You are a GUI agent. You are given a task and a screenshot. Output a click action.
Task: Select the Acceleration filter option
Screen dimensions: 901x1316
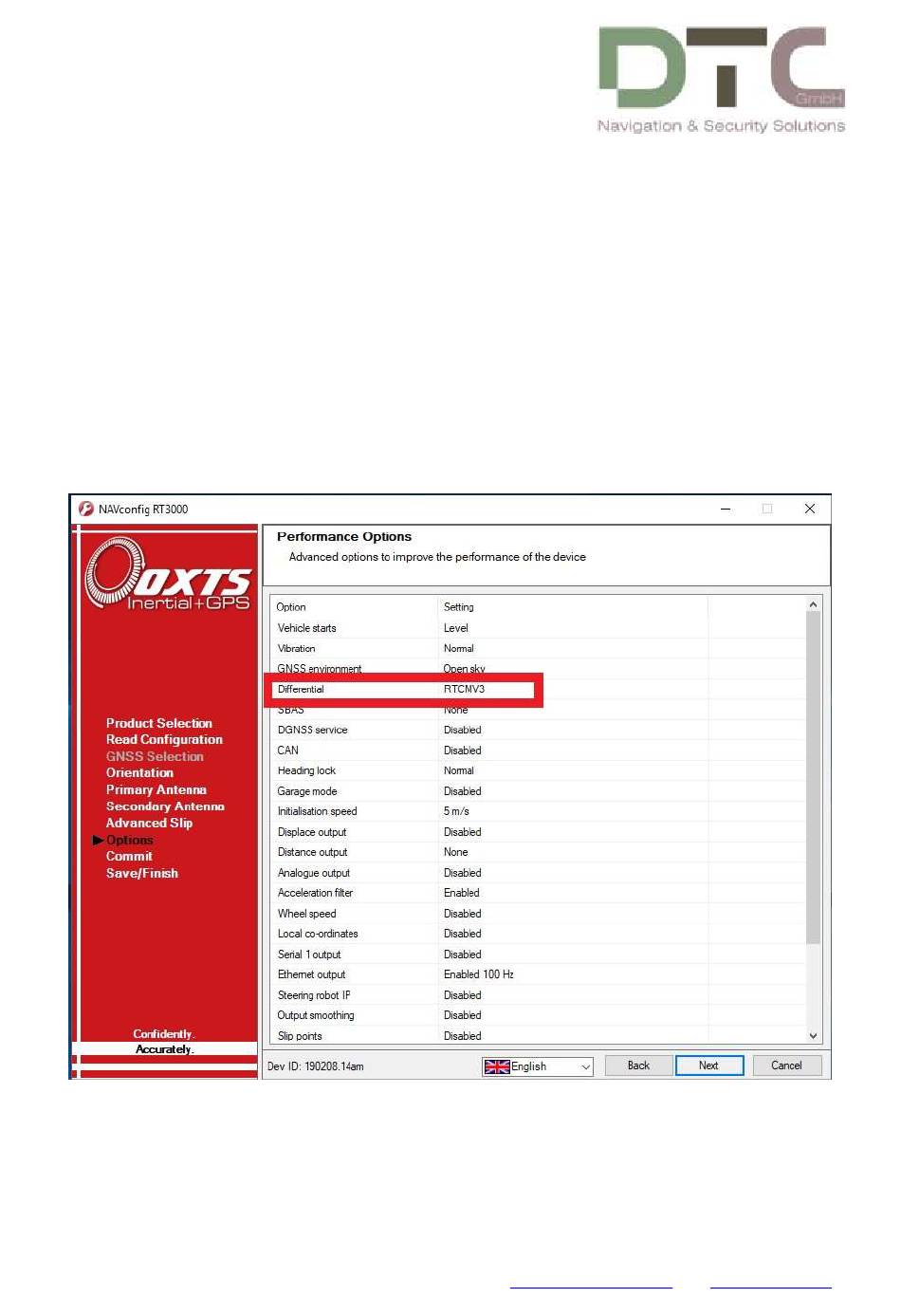315,893
